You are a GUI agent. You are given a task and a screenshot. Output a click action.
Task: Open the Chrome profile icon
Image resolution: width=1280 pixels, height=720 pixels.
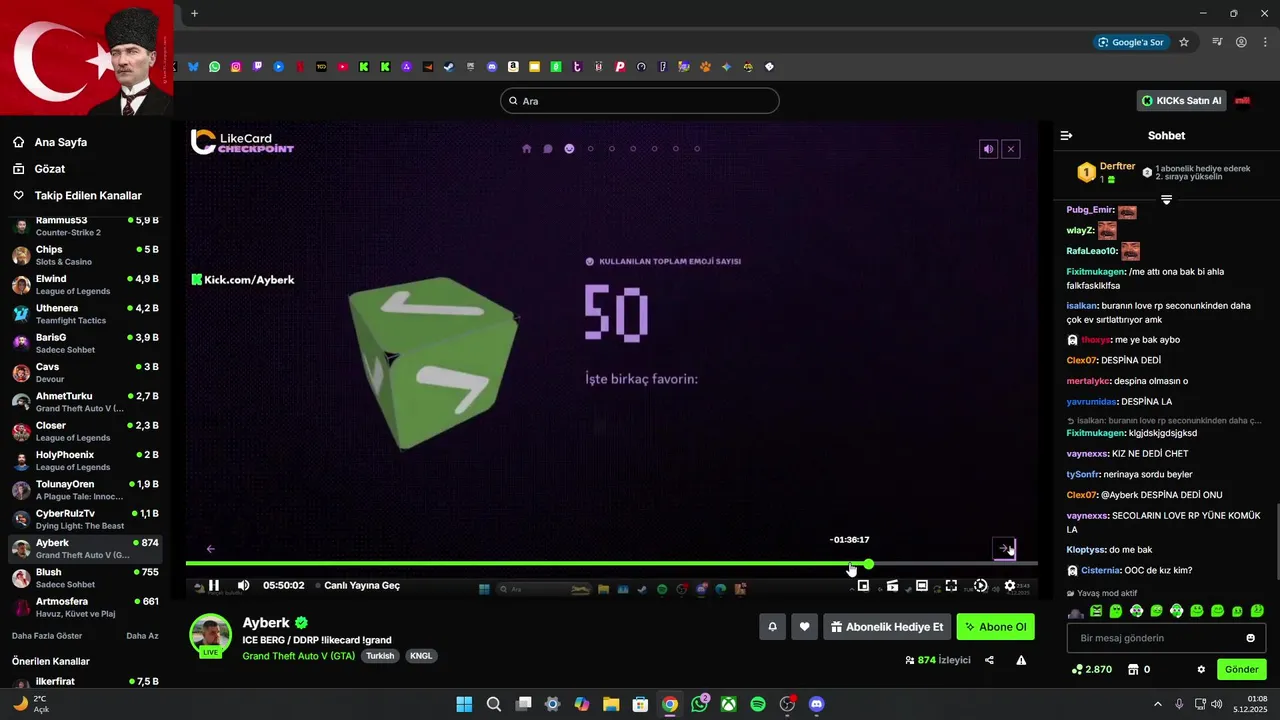[x=1241, y=42]
